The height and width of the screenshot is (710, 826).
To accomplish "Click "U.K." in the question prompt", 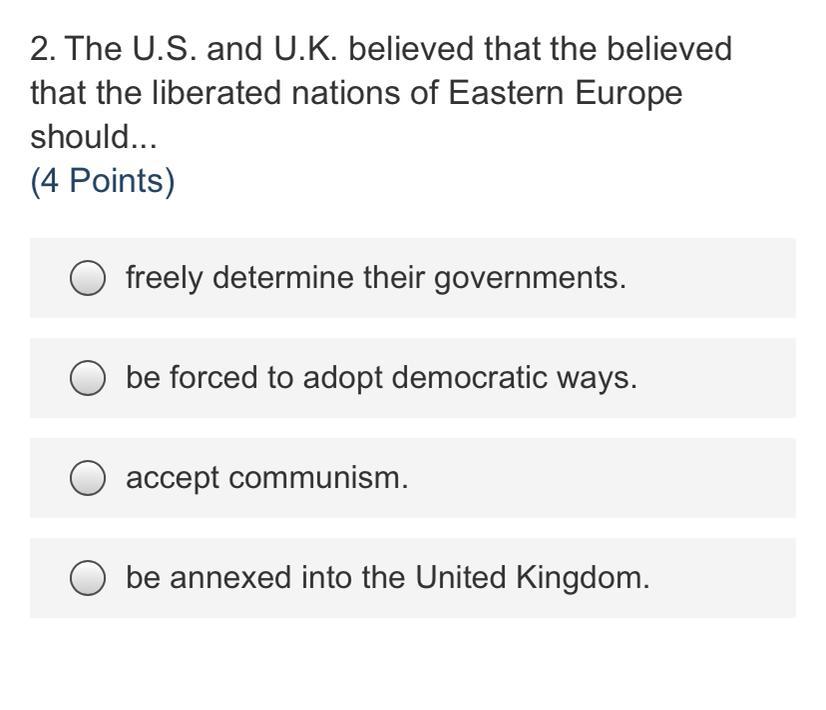I will [304, 49].
